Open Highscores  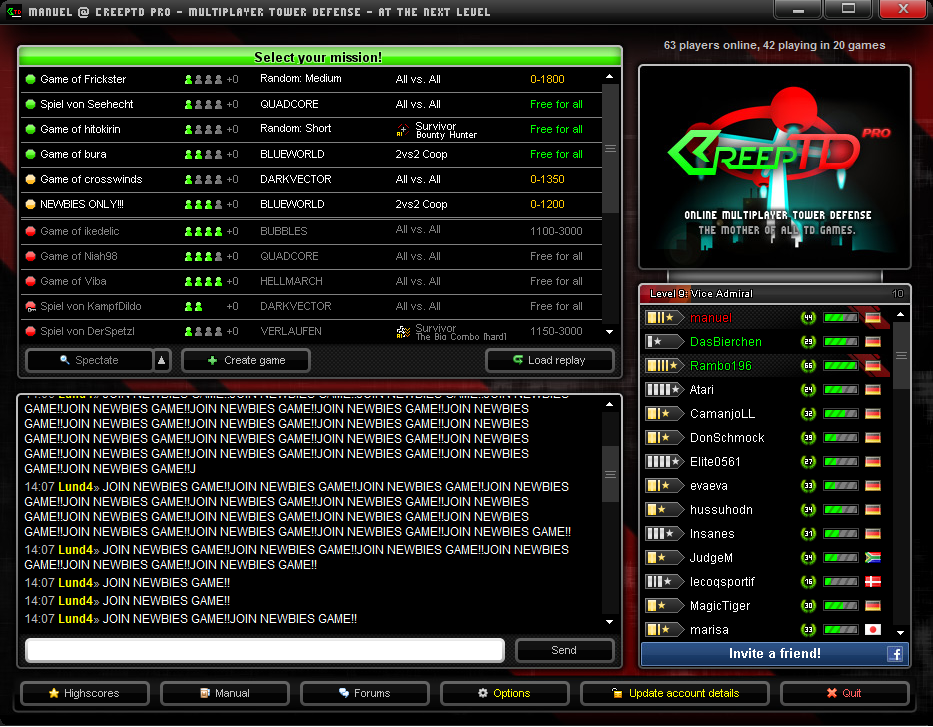[84, 694]
